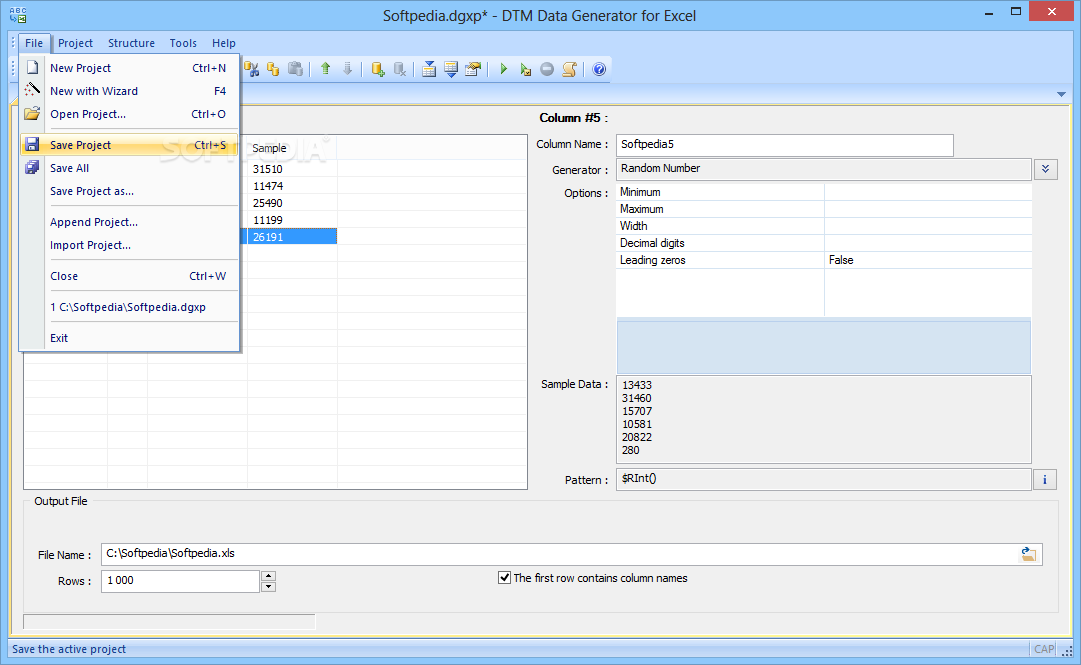The height and width of the screenshot is (665, 1081).
Task: Select sample cell 11199
Action: click(x=292, y=220)
